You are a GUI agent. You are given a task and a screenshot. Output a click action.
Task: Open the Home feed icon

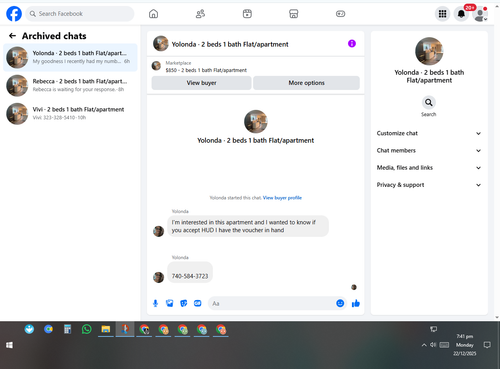pos(153,14)
